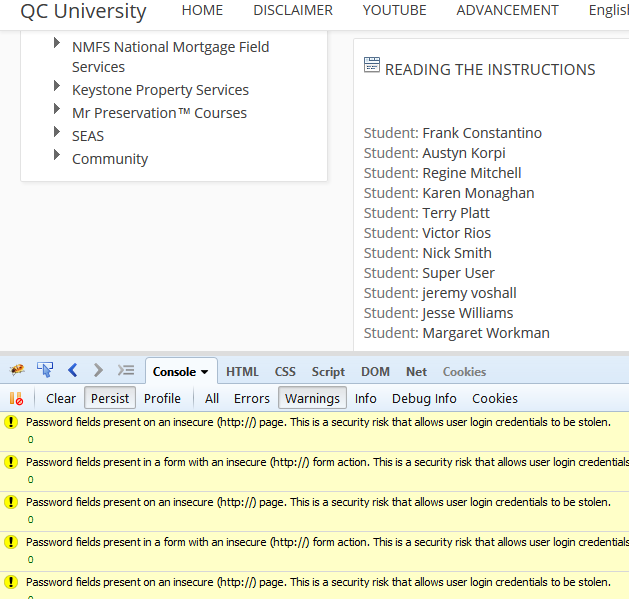629x599 pixels.
Task: Open READING THE INSTRUCTIONS heading link
Action: [x=490, y=69]
